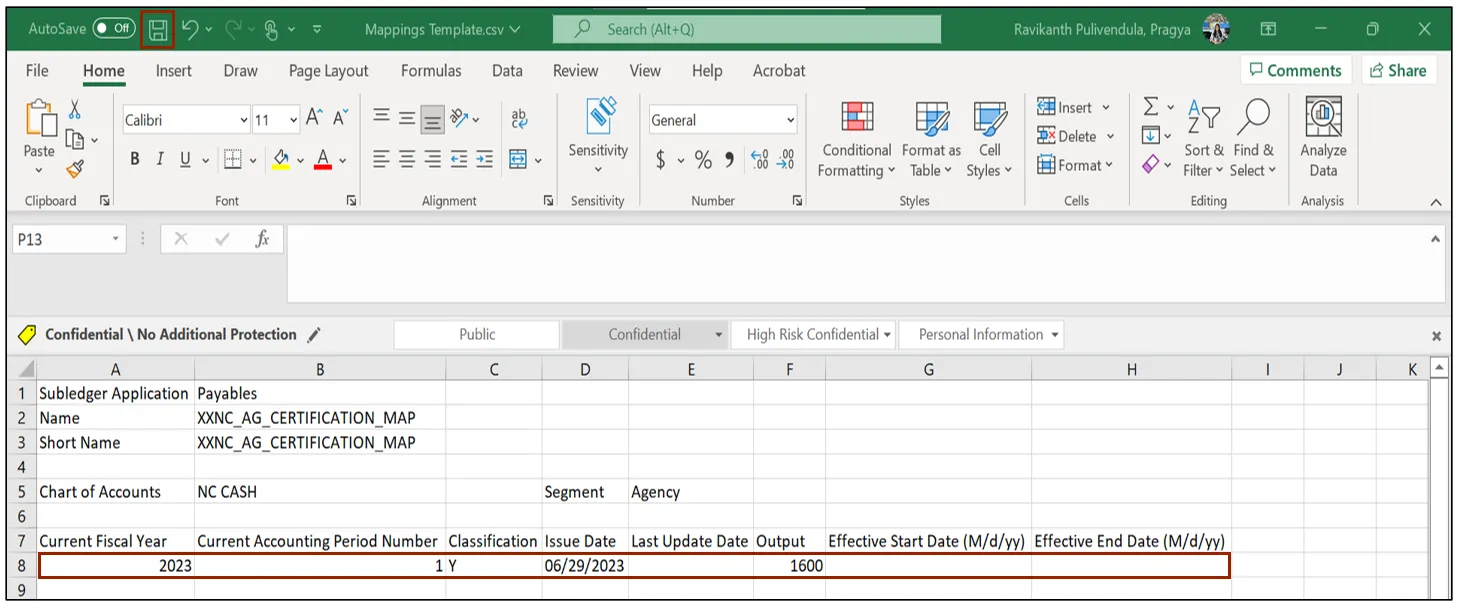Click the Comments button
Viewport: 1459px width, 606px height.
tap(1295, 70)
